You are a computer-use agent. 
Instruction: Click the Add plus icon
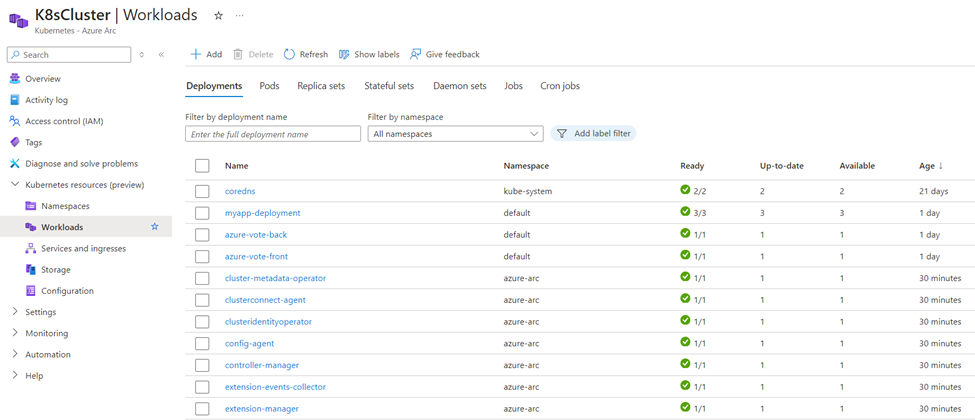196,54
